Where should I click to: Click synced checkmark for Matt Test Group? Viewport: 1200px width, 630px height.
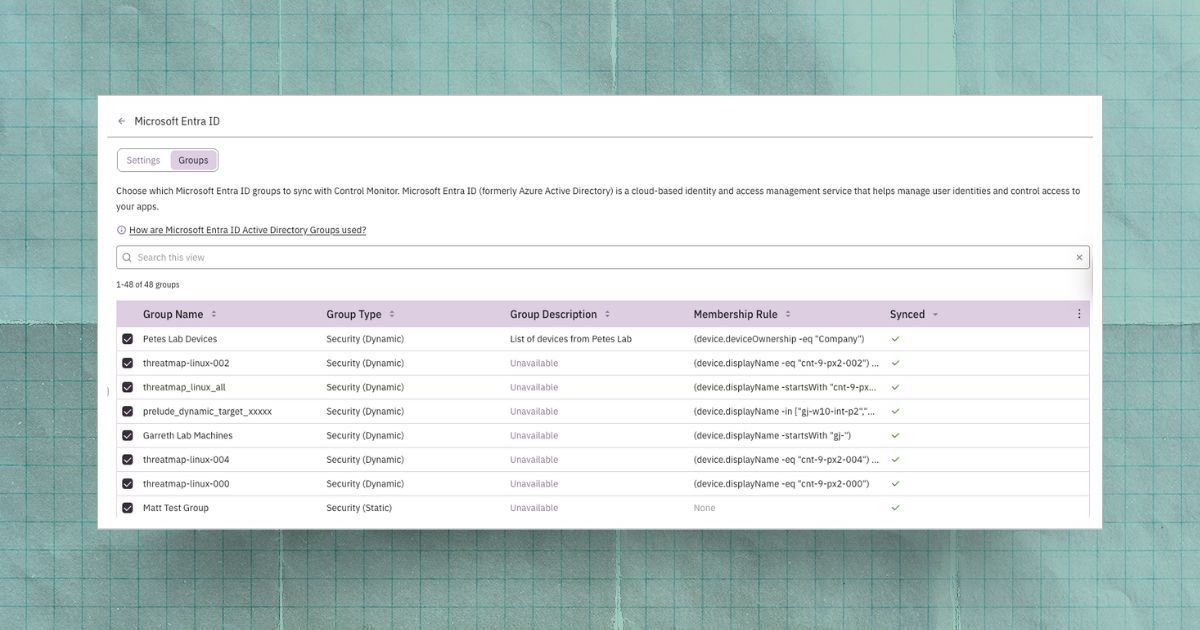point(895,507)
